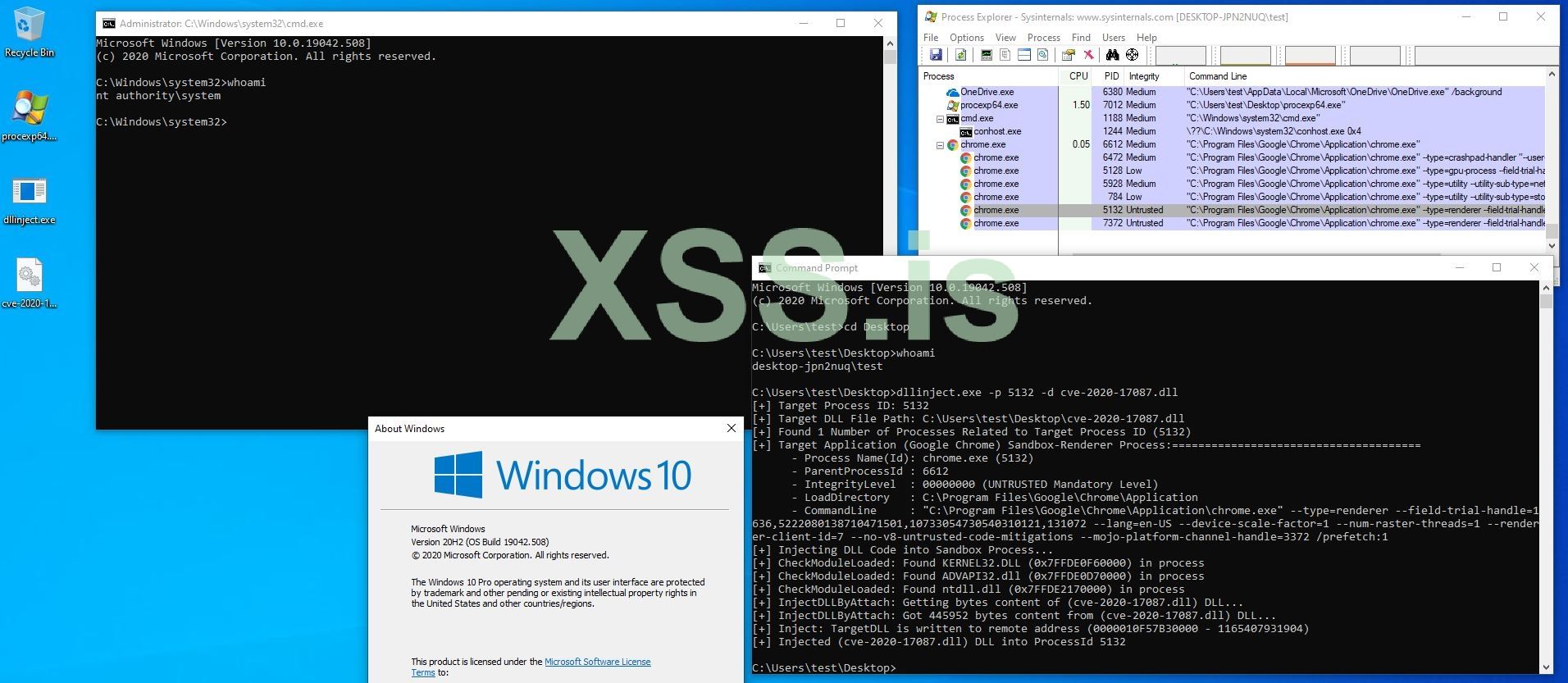Close the About Windows dialog
1568x683 pixels.
point(732,428)
